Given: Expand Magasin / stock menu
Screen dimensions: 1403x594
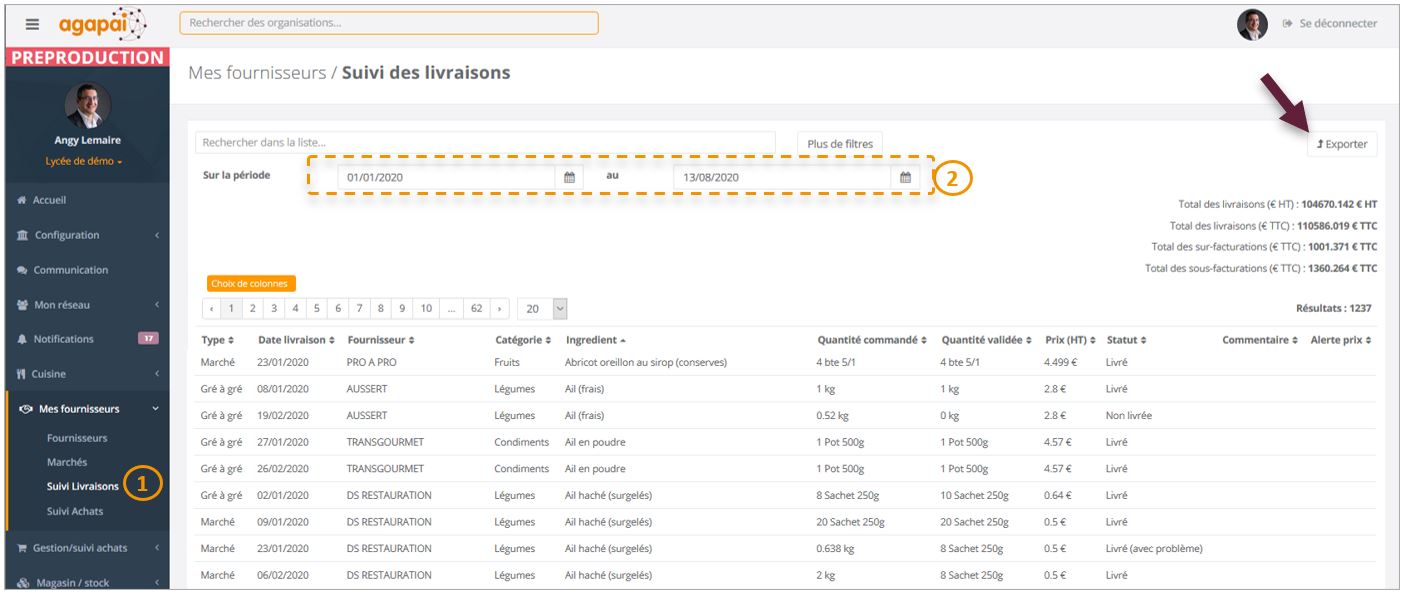Looking at the screenshot, I should pos(87,582).
